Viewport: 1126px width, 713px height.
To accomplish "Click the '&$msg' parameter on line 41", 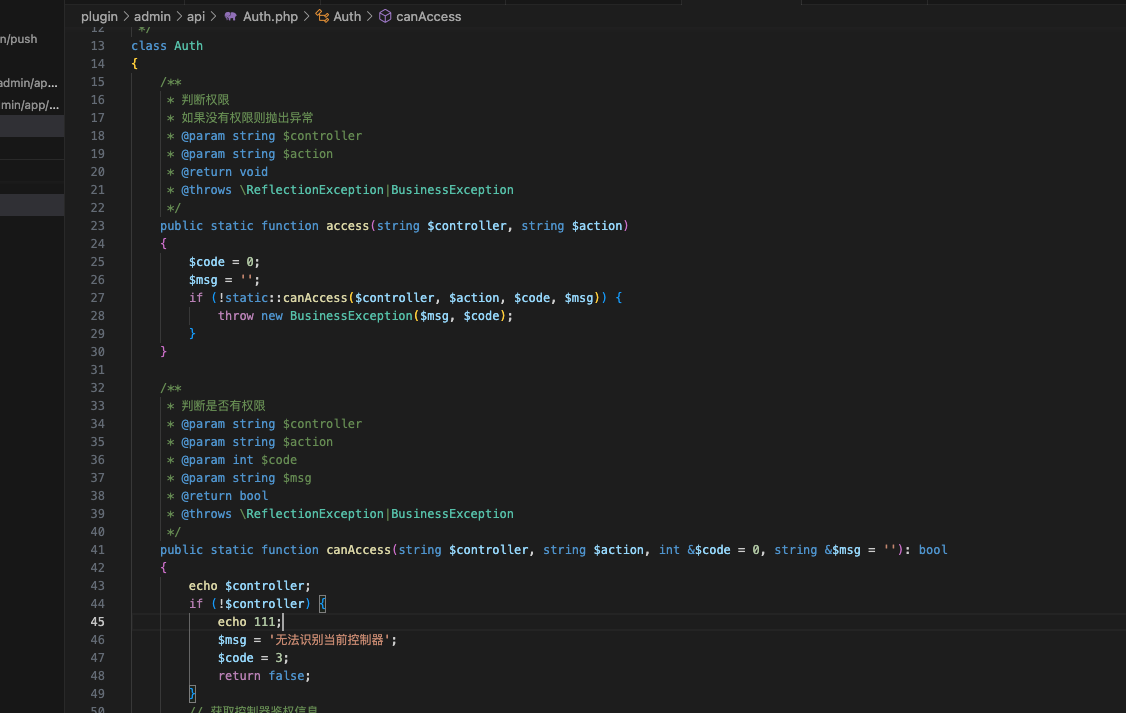I will coord(842,550).
